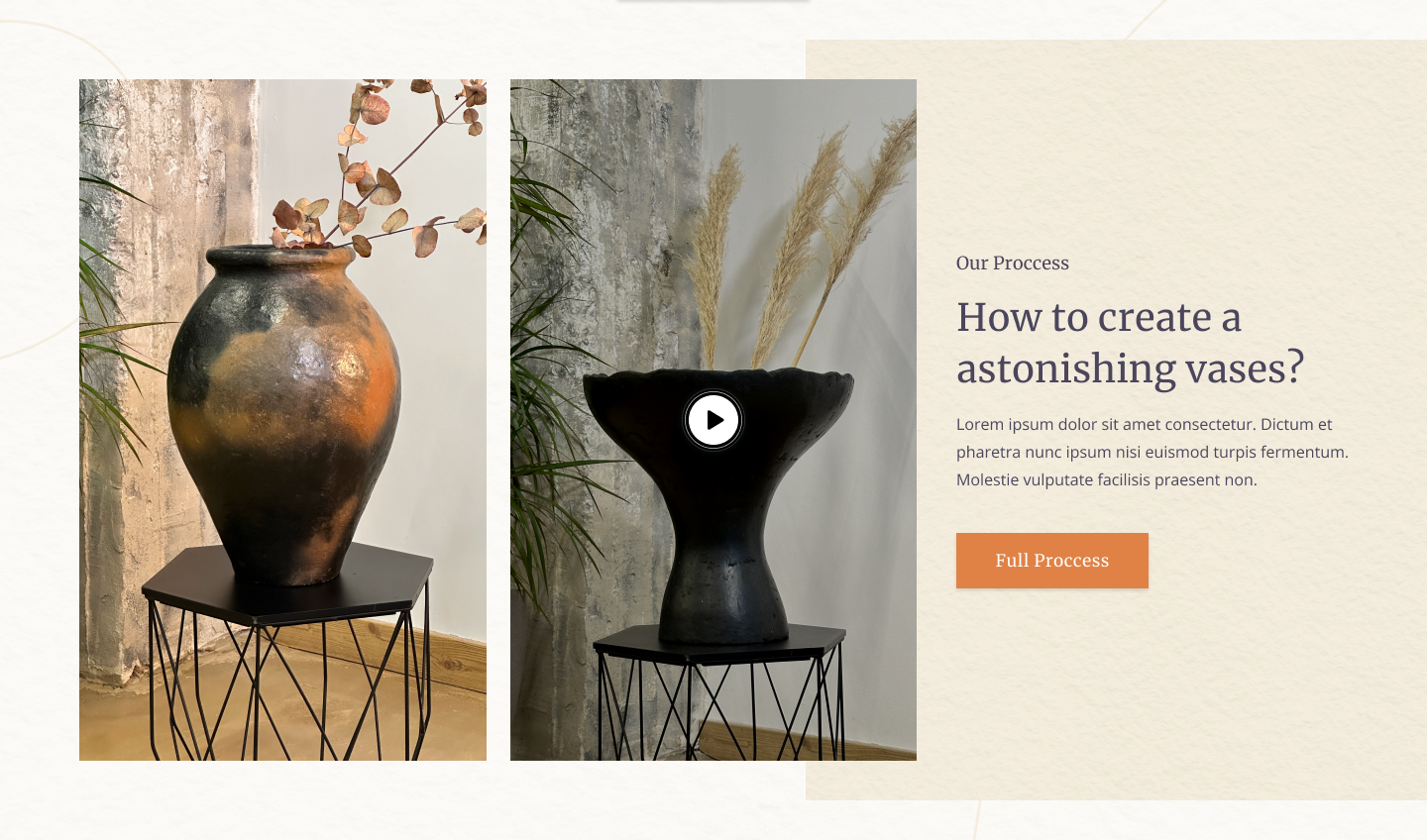Select the 'Our Proccess' subtitle text
The image size is (1427, 840).
coord(1012,262)
